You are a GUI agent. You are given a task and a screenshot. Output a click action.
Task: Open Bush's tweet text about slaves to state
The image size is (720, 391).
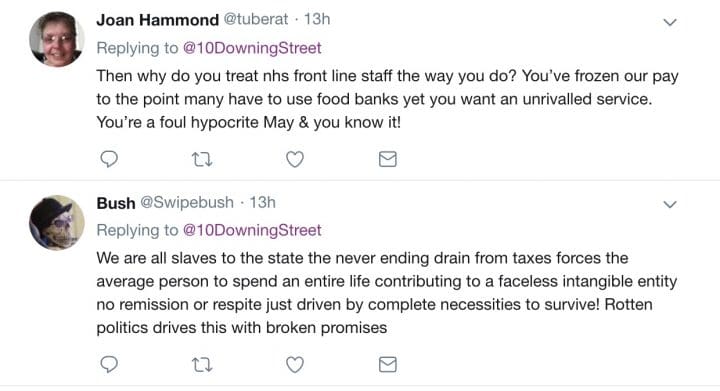(x=387, y=293)
